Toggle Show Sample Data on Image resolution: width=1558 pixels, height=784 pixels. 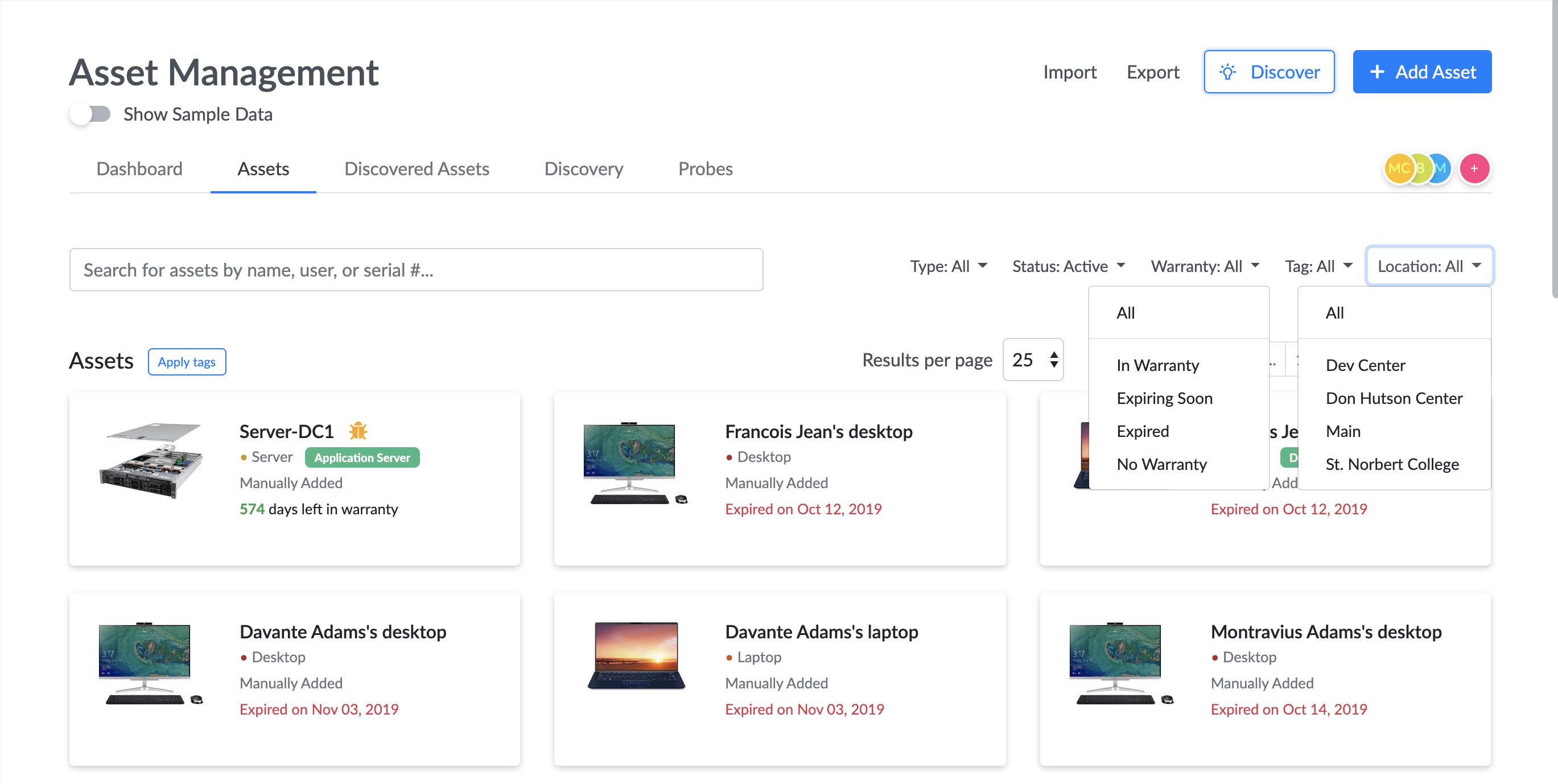click(x=90, y=114)
